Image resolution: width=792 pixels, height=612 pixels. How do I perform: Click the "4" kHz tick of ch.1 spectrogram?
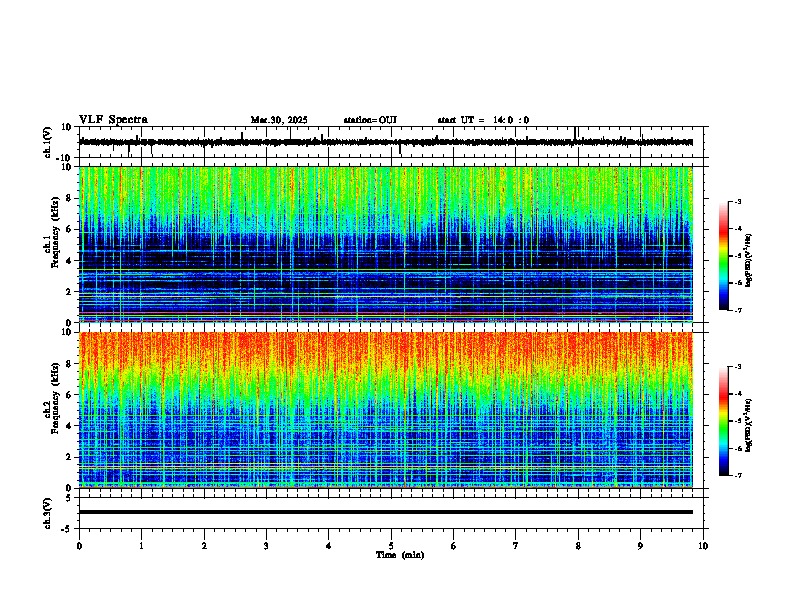(70, 261)
